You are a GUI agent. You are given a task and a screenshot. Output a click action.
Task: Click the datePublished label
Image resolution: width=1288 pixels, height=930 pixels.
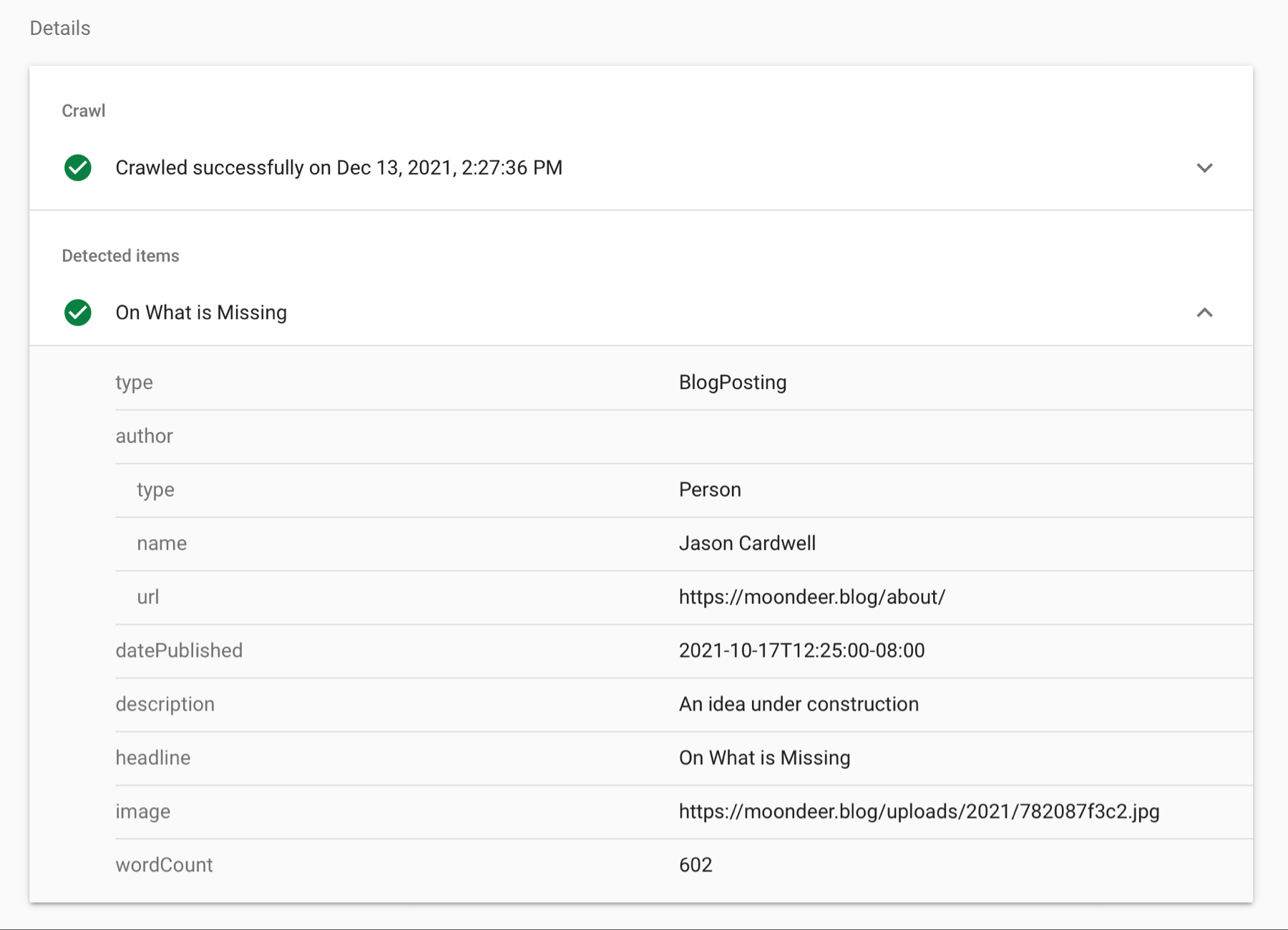click(179, 651)
